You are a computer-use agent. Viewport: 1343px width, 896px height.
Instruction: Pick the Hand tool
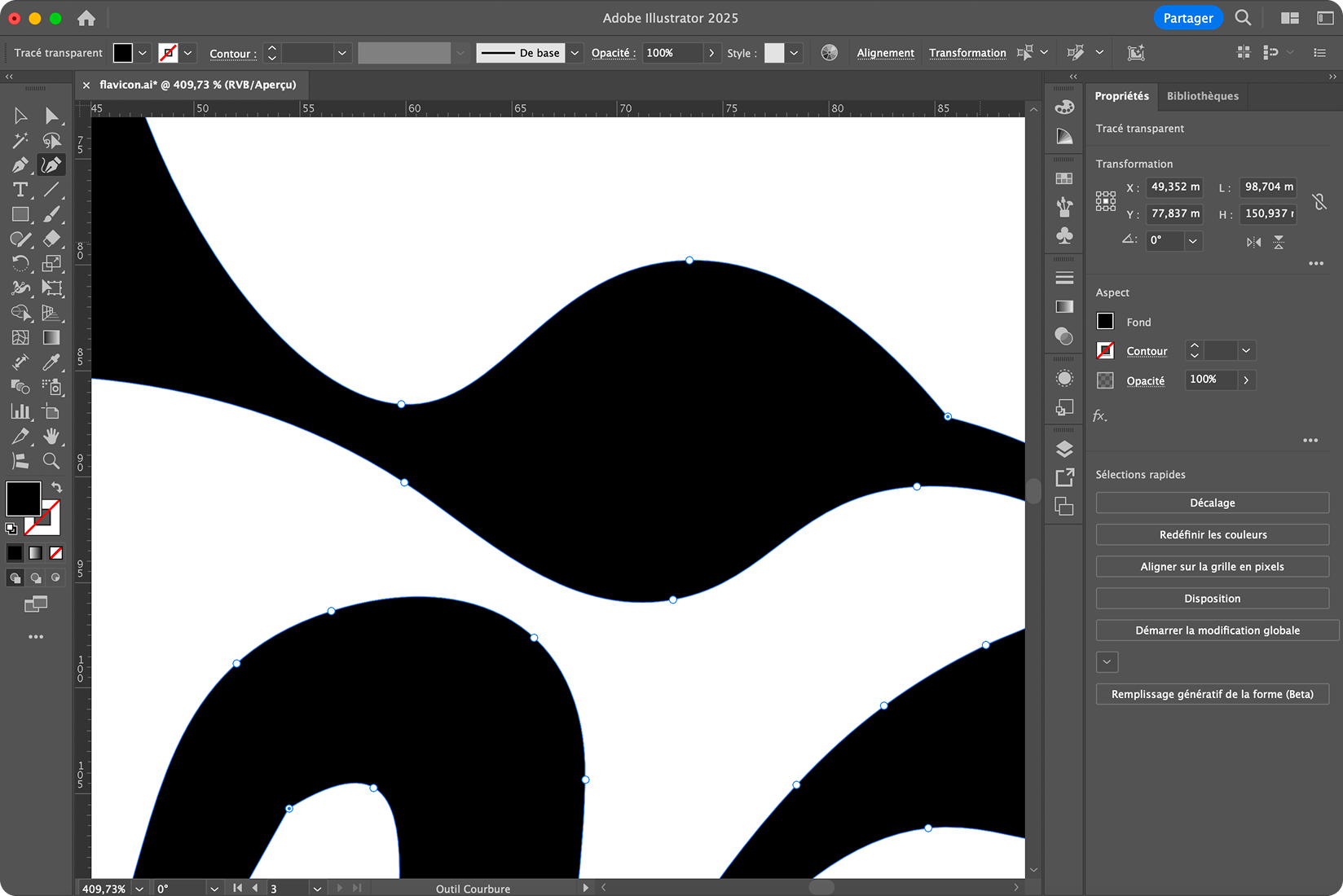click(x=51, y=436)
